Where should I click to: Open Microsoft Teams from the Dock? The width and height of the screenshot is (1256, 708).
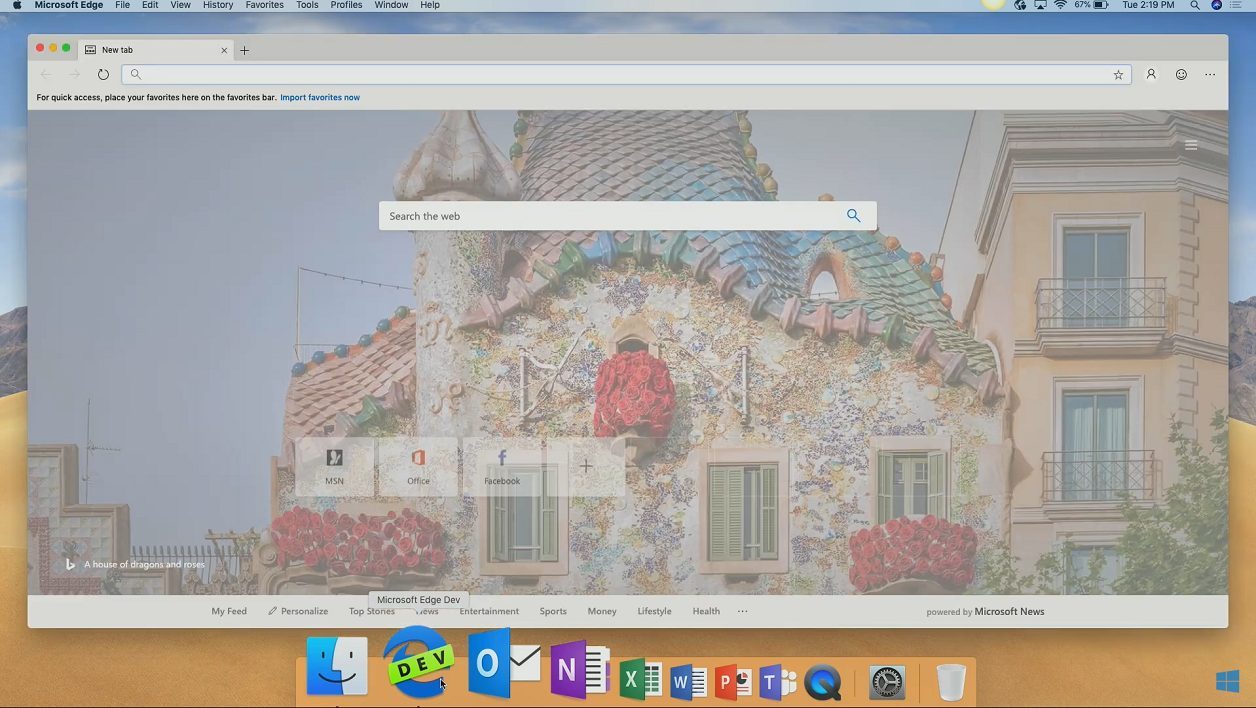click(x=777, y=681)
